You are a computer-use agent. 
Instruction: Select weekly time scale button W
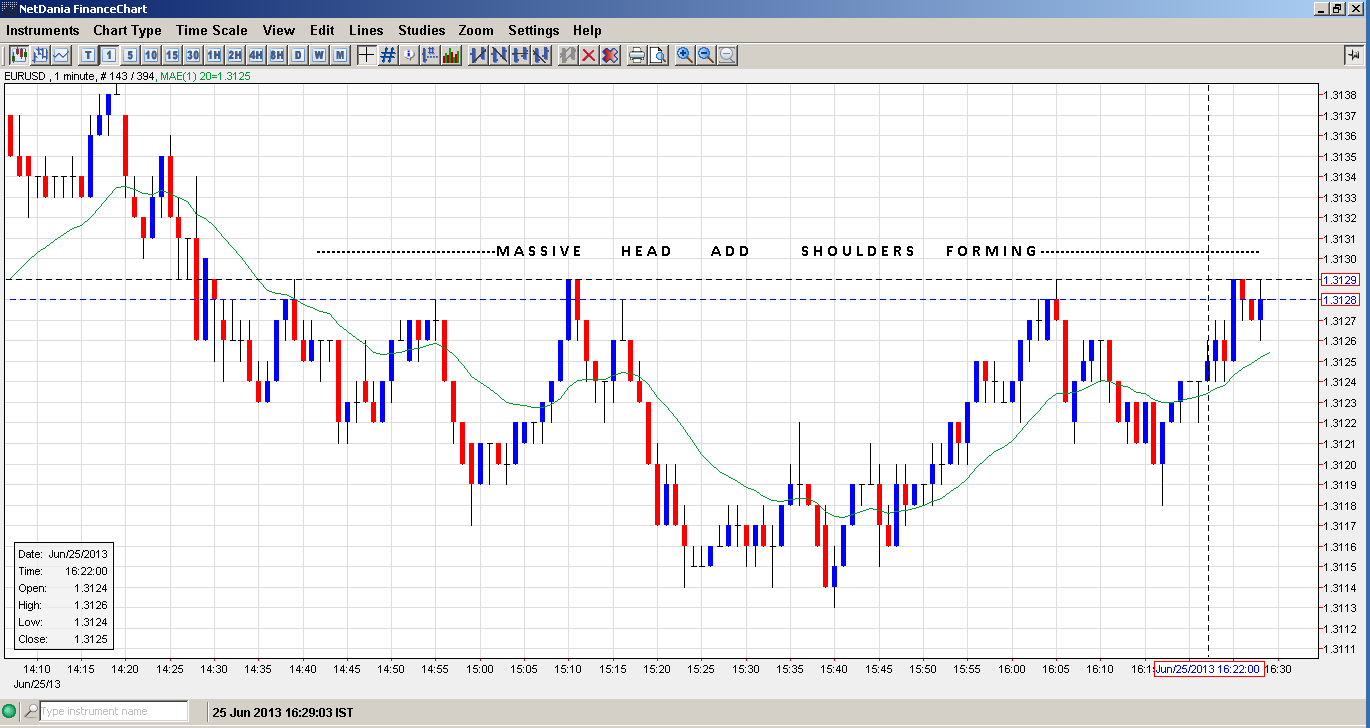click(x=319, y=55)
